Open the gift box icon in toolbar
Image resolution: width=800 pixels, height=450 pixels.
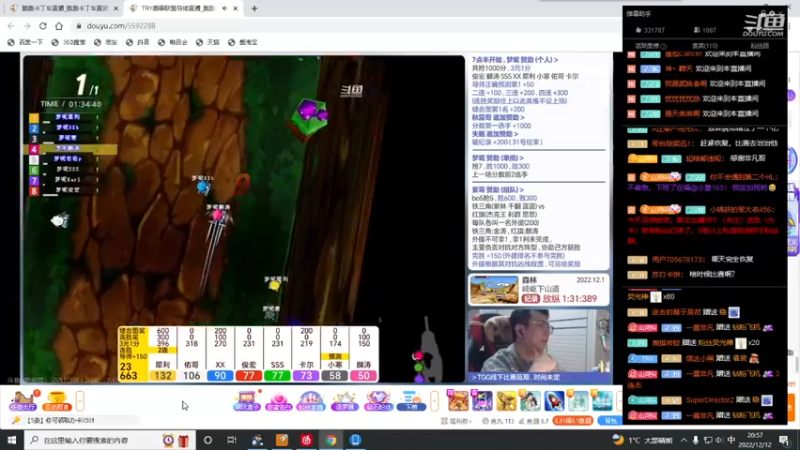pos(247,401)
